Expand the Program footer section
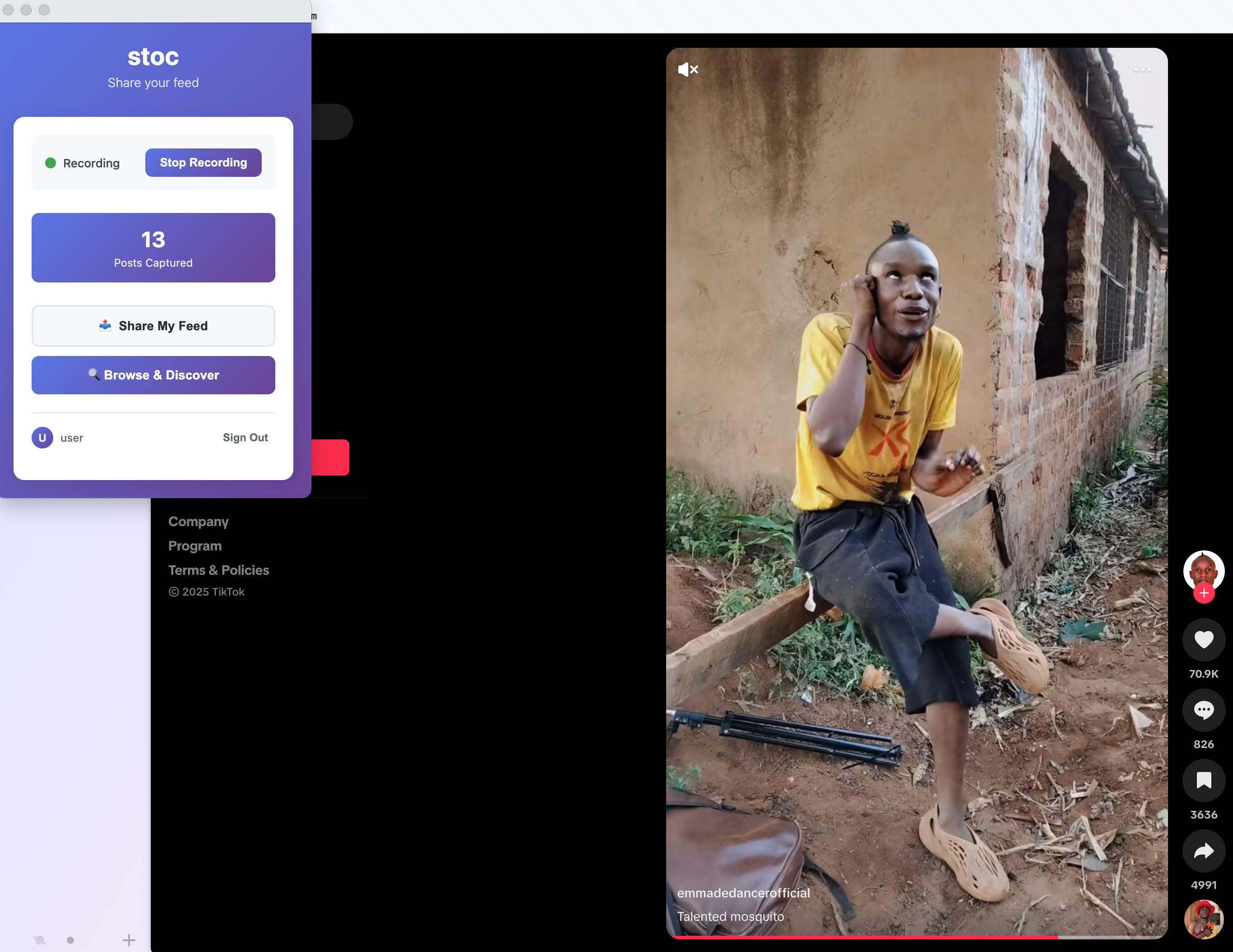 click(x=195, y=545)
